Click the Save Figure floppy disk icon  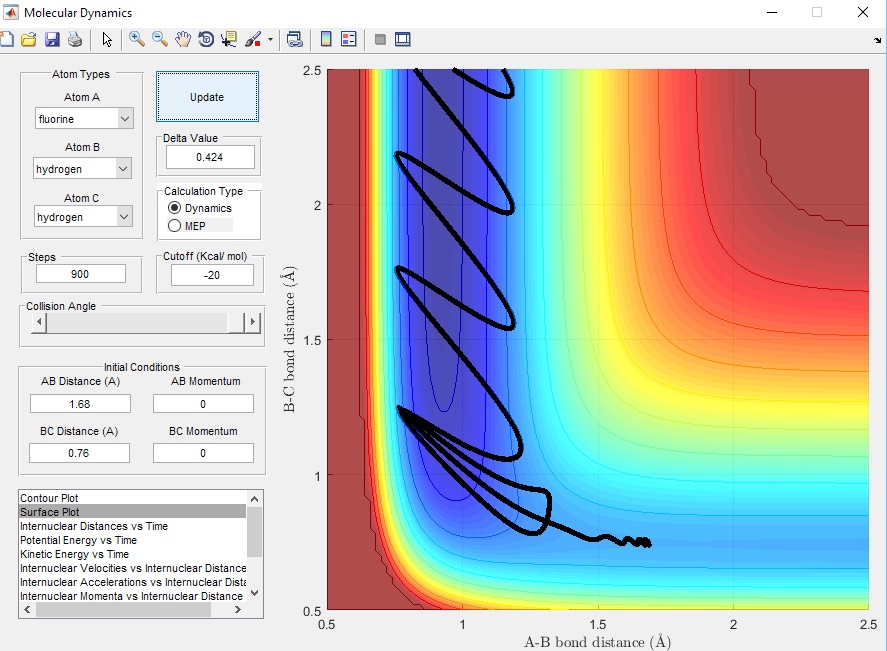point(51,40)
